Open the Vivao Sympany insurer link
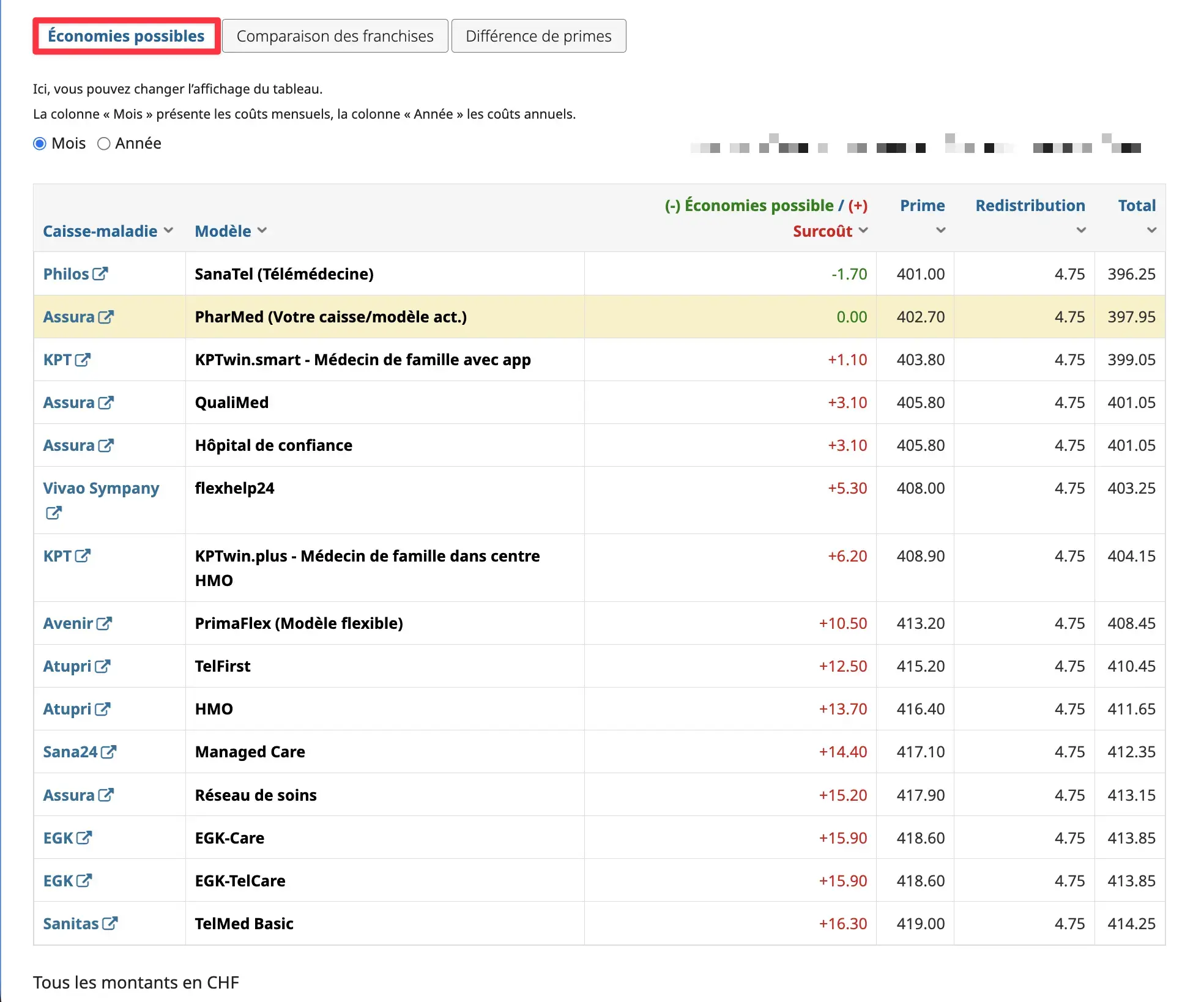The height and width of the screenshot is (1002, 1204). (101, 488)
